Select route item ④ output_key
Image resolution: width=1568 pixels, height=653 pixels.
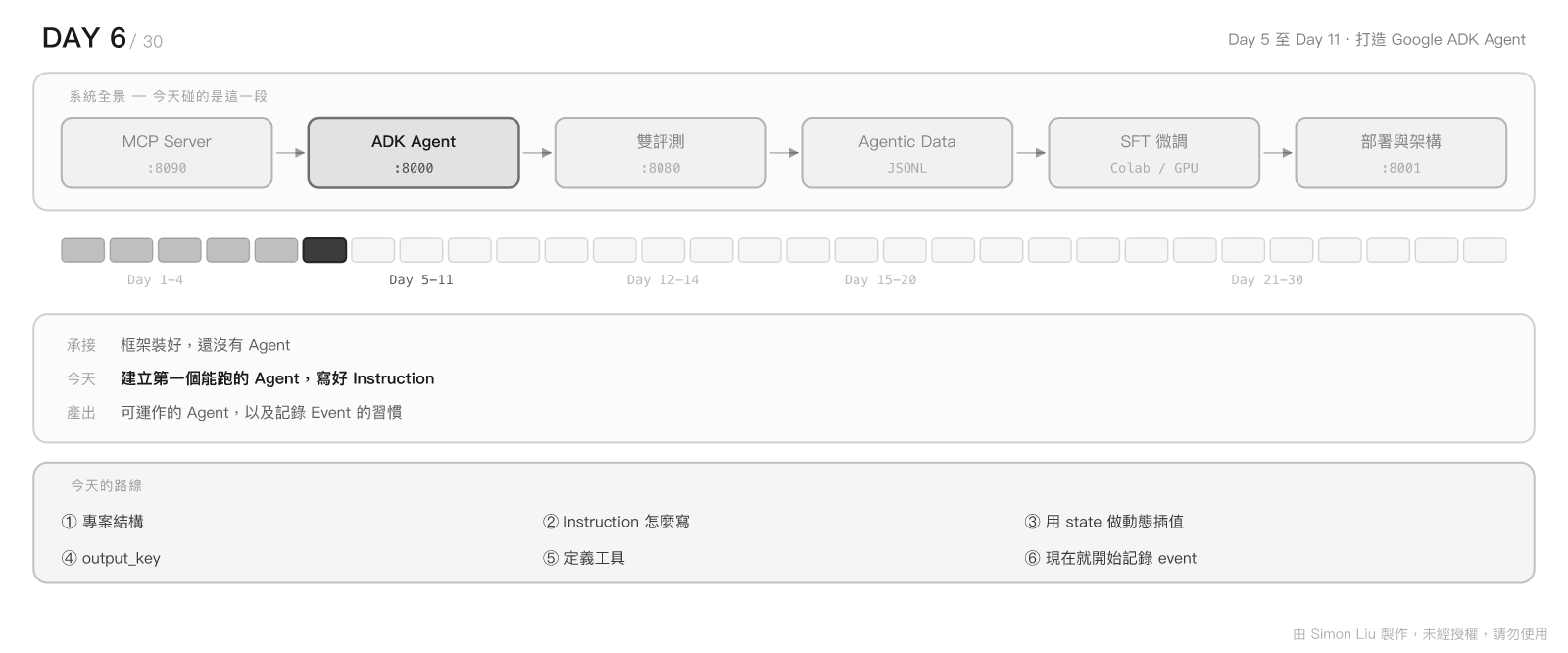(111, 558)
